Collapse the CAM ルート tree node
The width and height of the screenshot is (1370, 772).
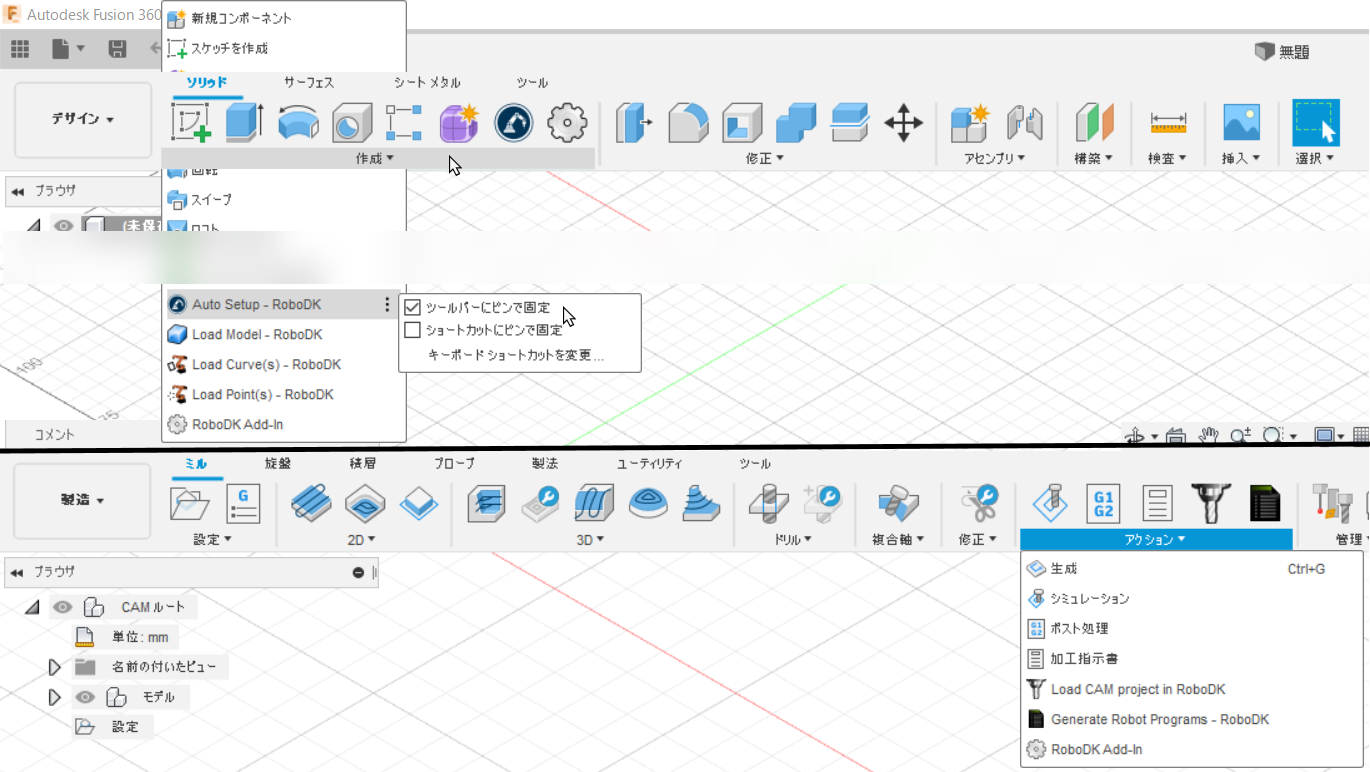pos(32,607)
